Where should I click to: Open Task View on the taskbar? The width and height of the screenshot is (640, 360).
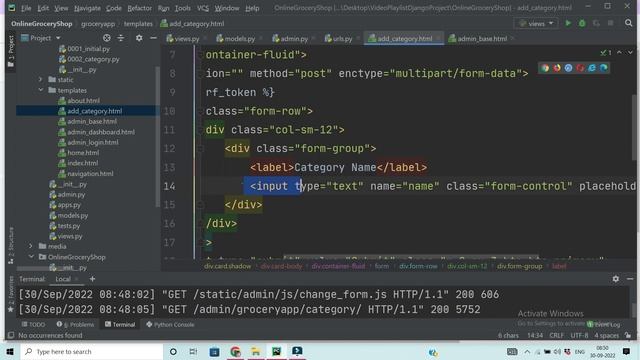pos(193,351)
